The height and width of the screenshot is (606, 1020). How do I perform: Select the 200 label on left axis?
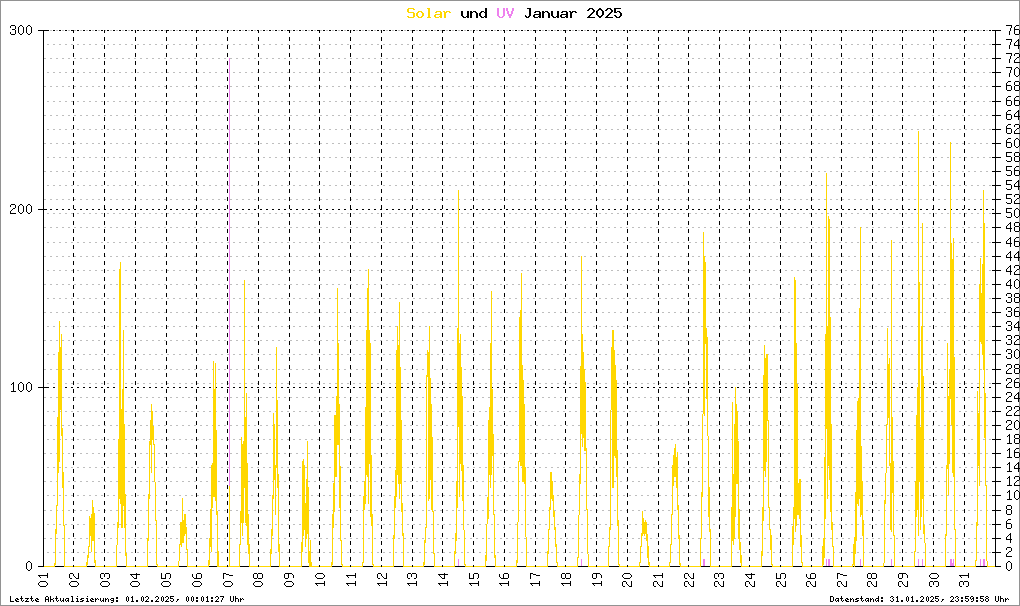(x=22, y=209)
